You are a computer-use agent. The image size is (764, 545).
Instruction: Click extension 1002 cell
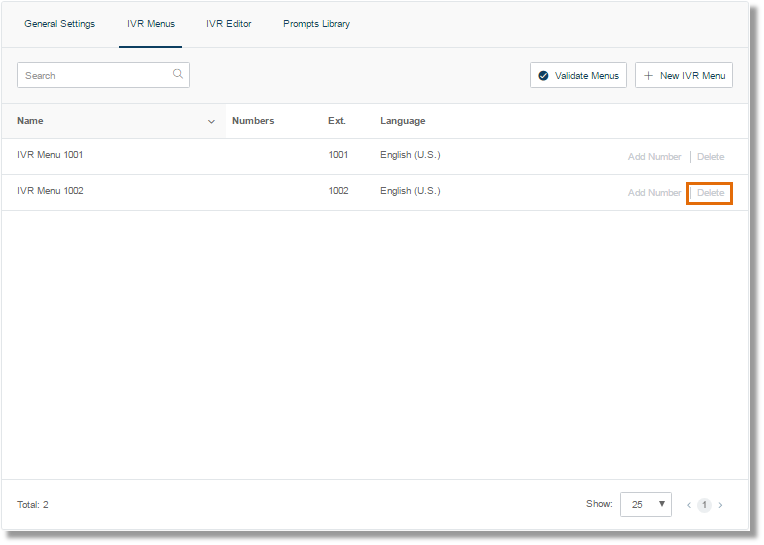coord(338,191)
